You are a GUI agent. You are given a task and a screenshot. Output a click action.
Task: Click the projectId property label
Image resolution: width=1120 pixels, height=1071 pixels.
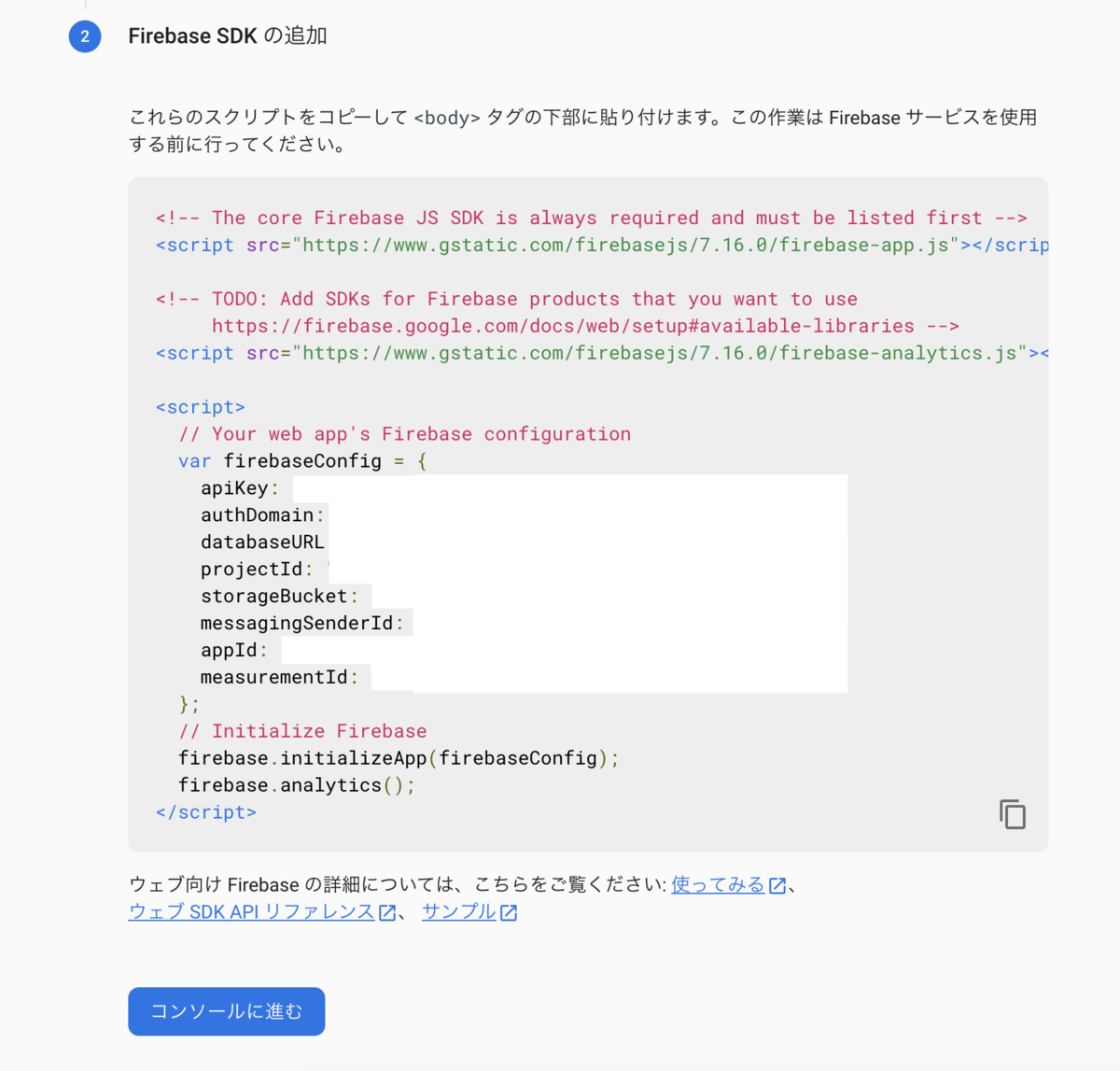coord(257,570)
